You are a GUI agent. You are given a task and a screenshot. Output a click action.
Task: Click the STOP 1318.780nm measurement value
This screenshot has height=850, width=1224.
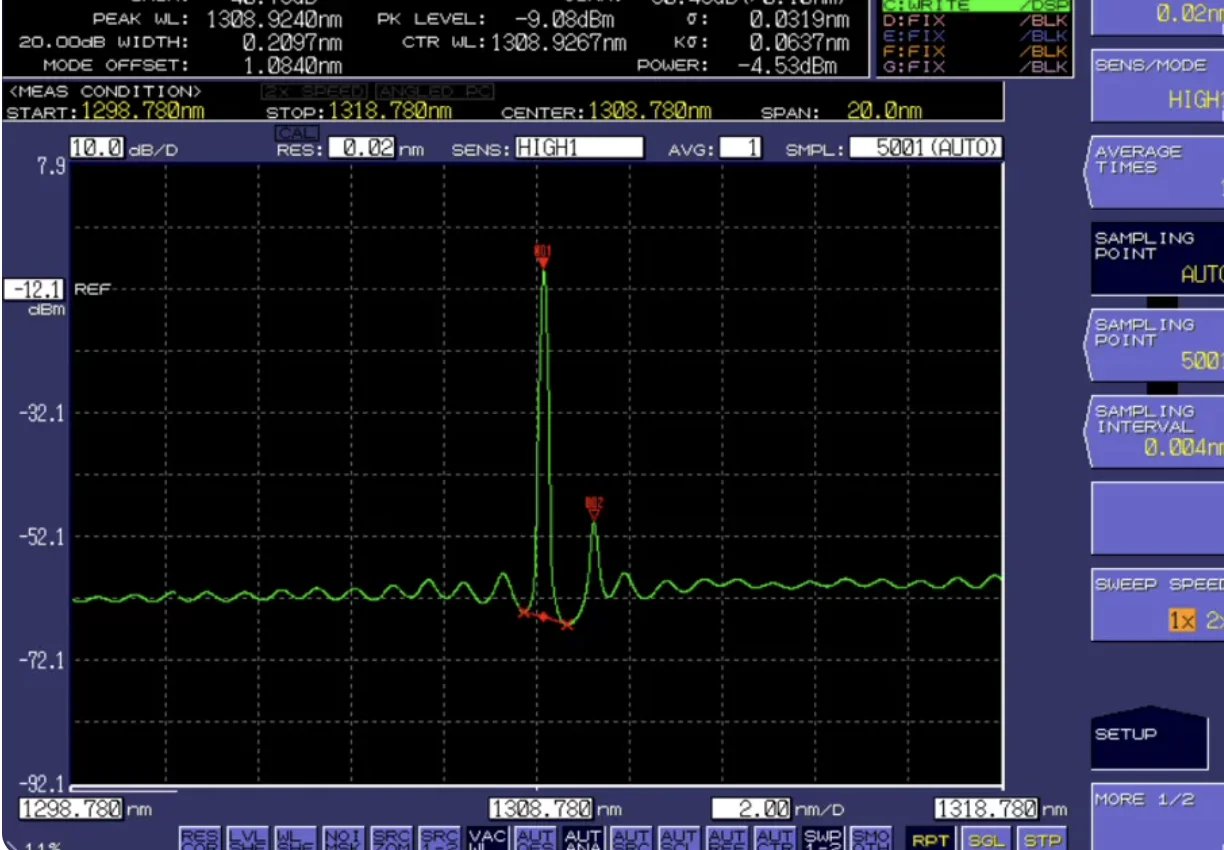click(x=389, y=111)
